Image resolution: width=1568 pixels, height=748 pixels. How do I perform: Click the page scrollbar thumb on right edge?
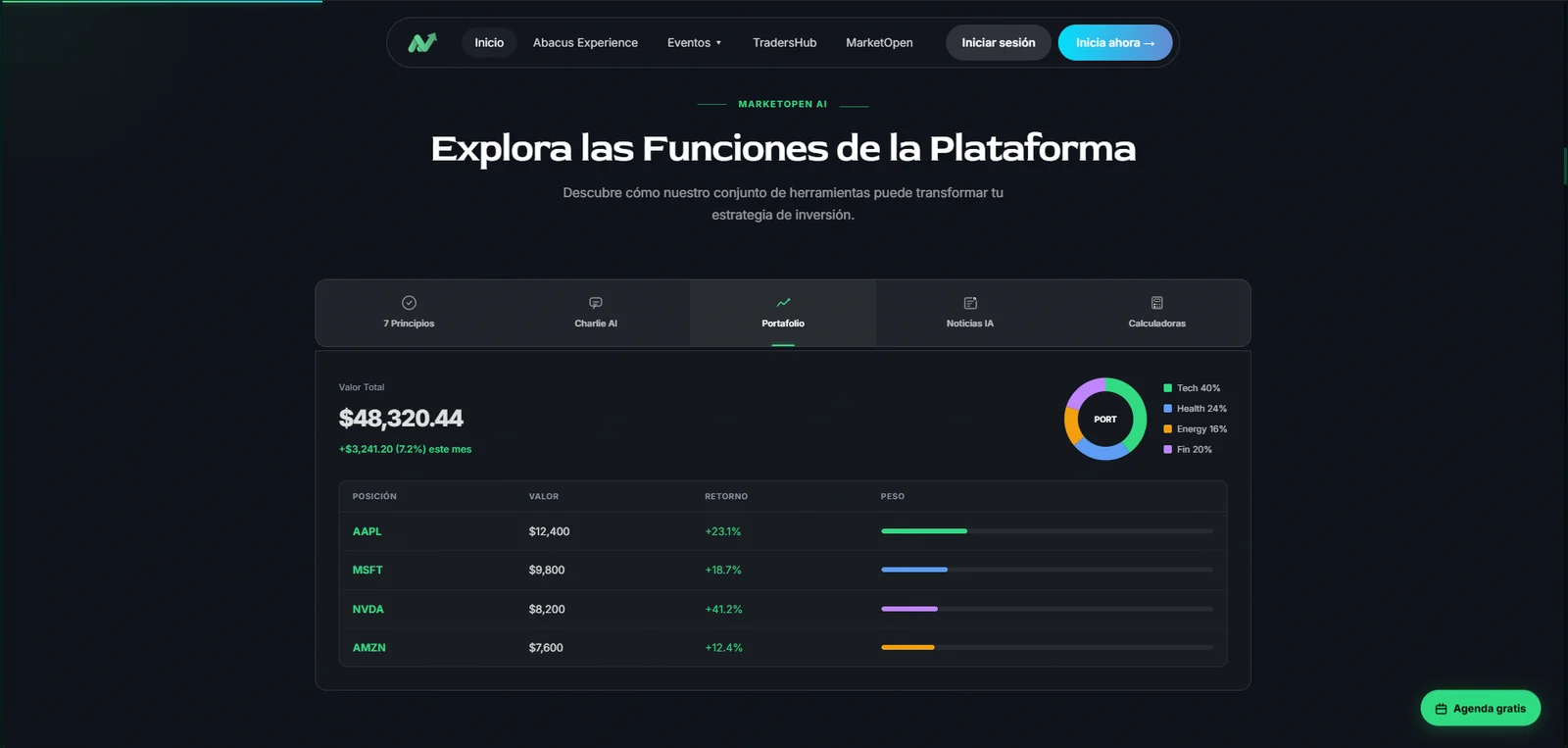1565,166
